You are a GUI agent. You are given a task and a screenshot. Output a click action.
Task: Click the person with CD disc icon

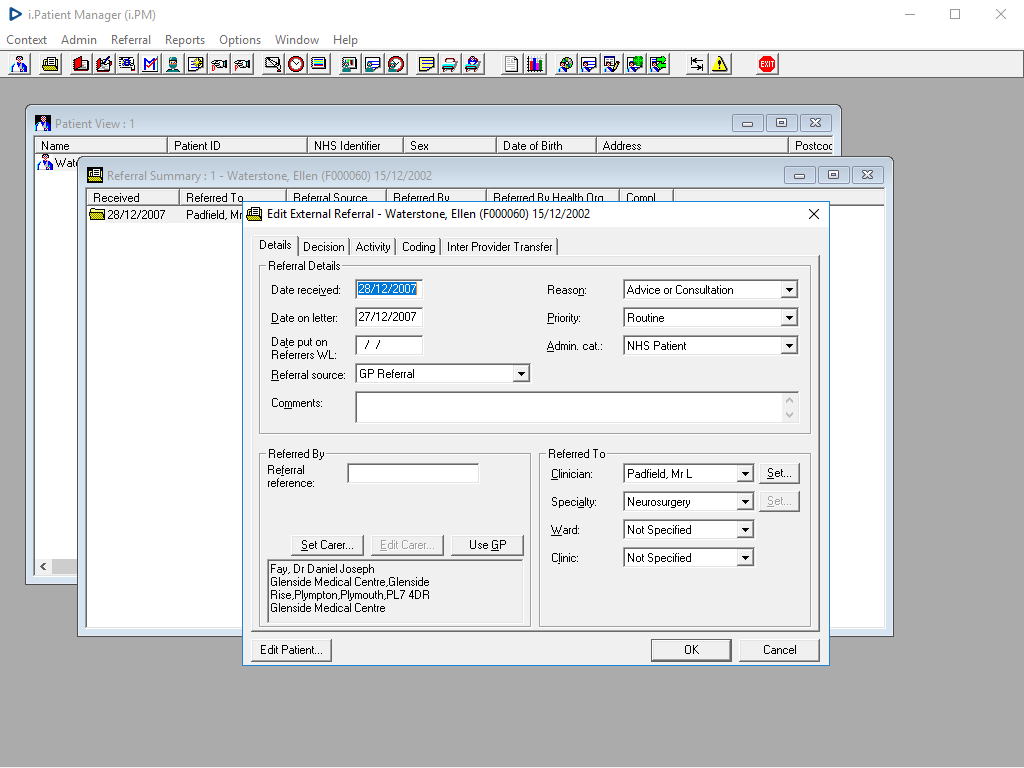566,64
